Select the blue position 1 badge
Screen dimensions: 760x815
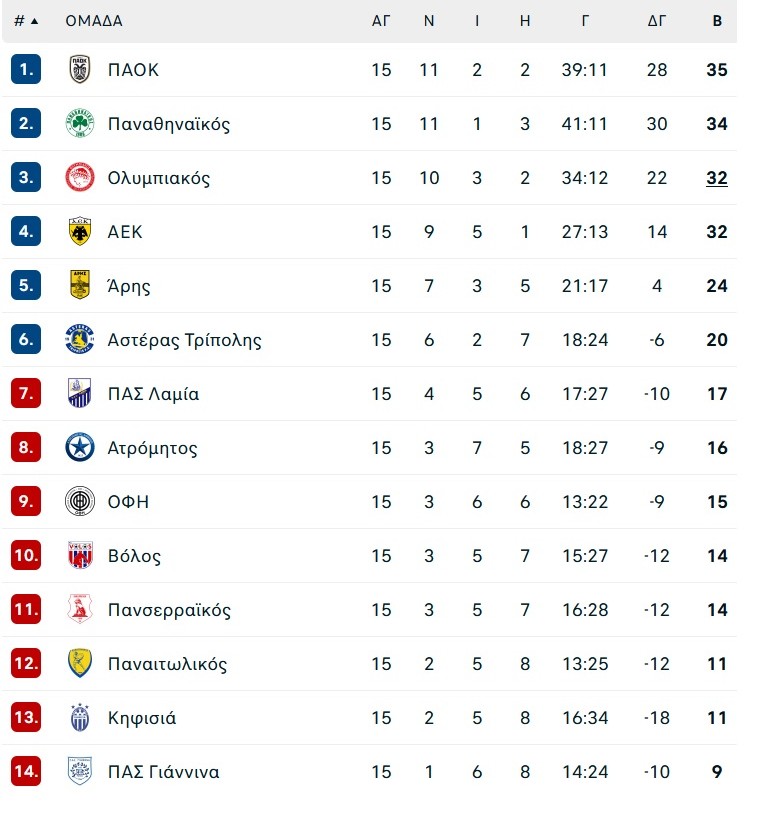tap(26, 69)
